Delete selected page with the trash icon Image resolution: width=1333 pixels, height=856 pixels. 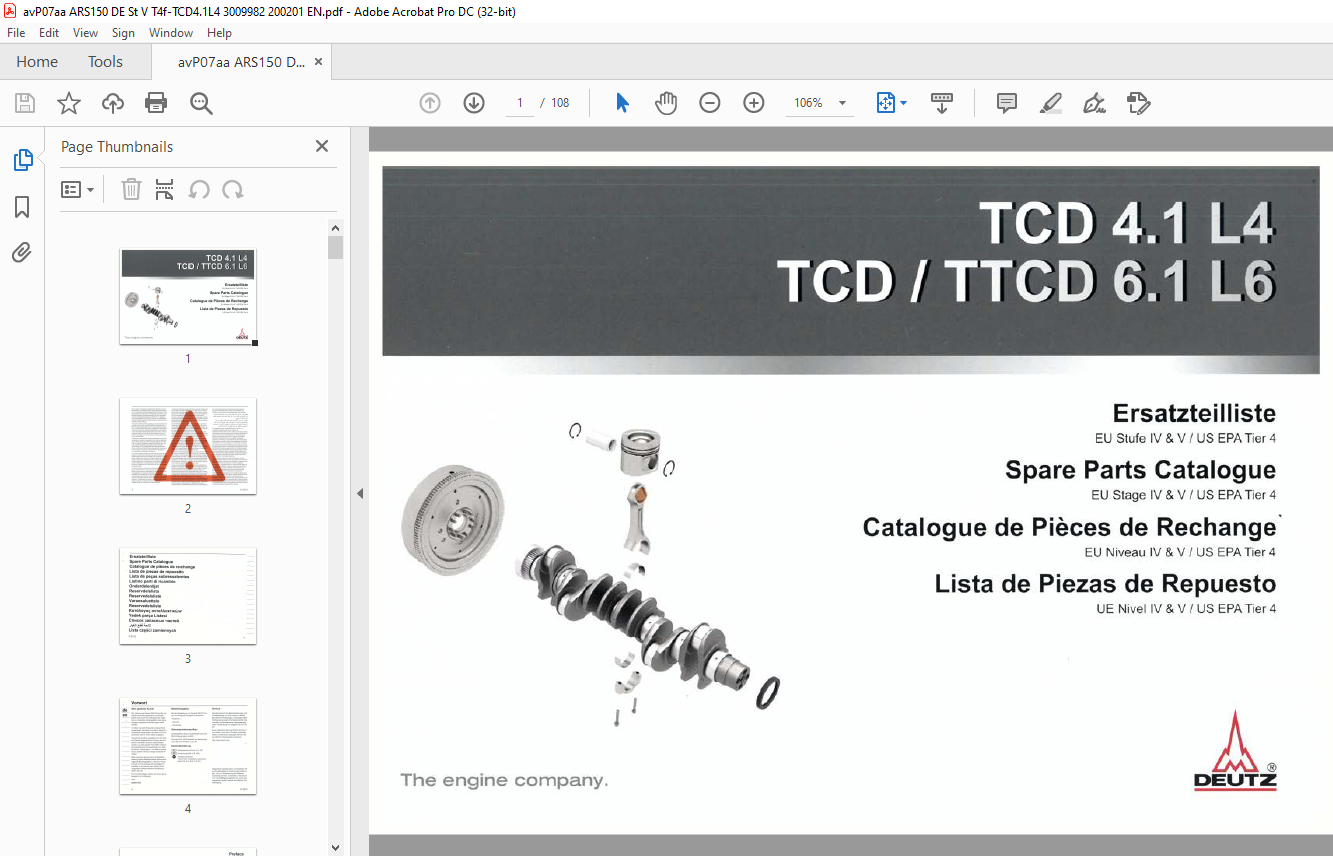pyautogui.click(x=131, y=189)
